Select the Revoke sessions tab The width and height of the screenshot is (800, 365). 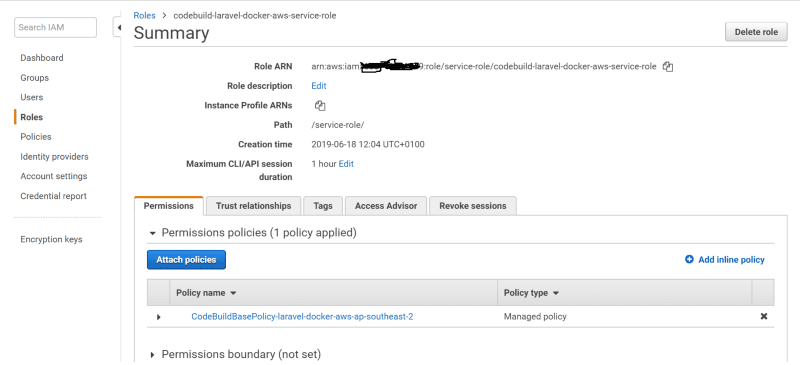coord(473,206)
